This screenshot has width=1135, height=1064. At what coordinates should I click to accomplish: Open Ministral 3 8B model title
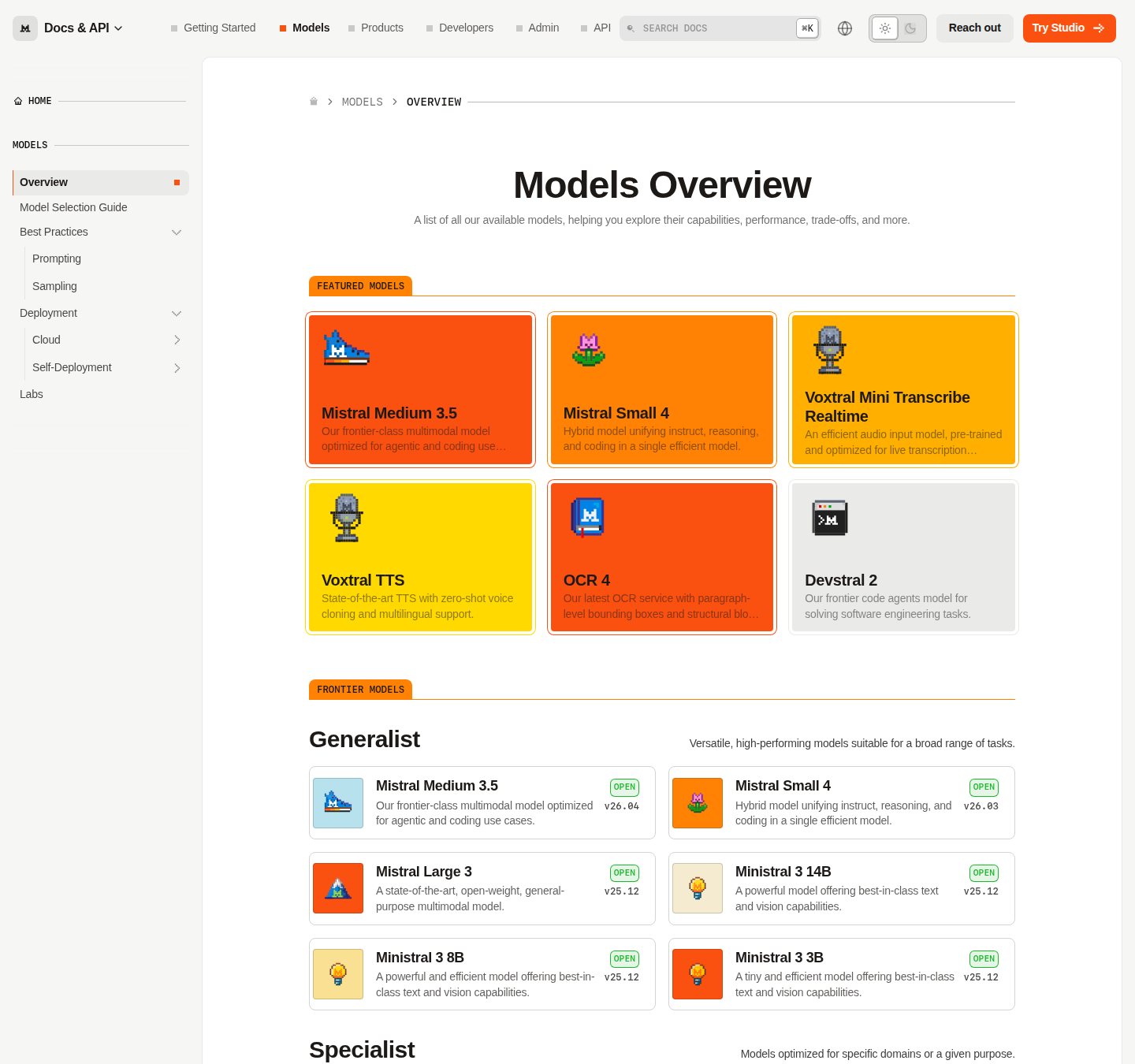[x=420, y=958]
